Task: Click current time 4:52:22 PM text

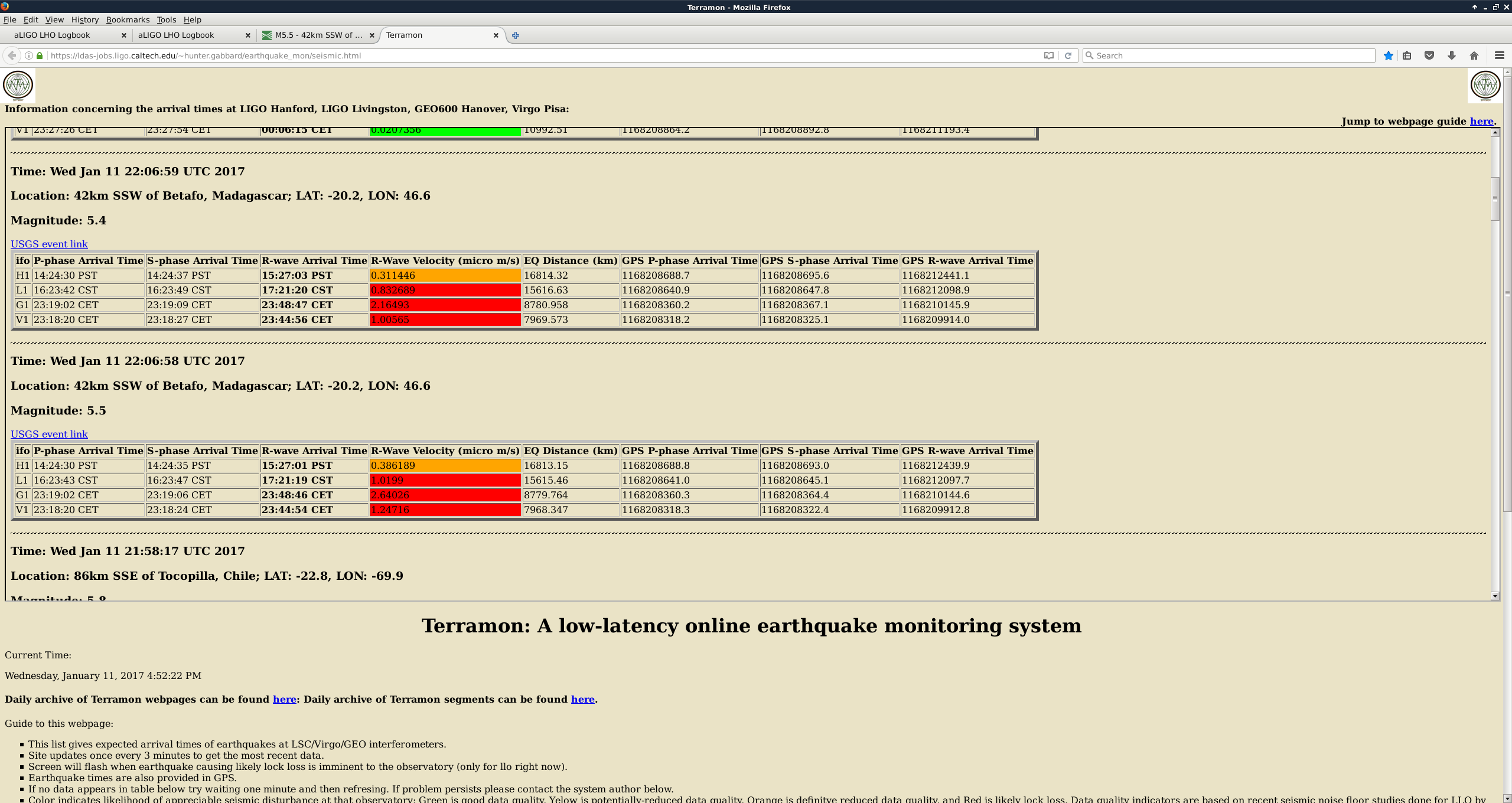Action: coord(103,675)
